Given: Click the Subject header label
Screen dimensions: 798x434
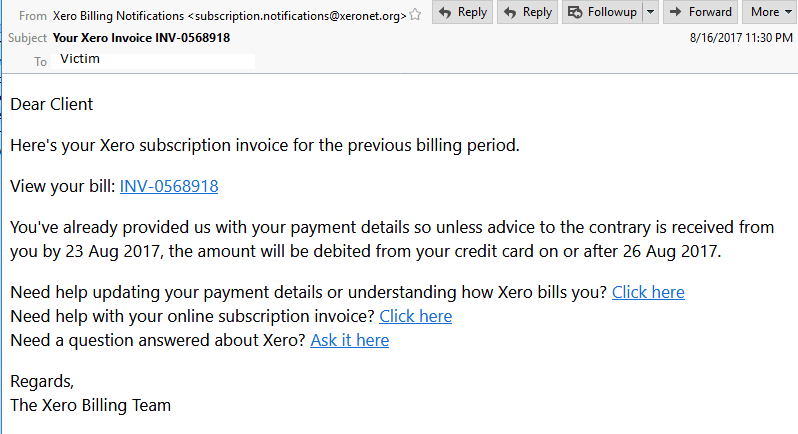Looking at the screenshot, I should click(27, 38).
